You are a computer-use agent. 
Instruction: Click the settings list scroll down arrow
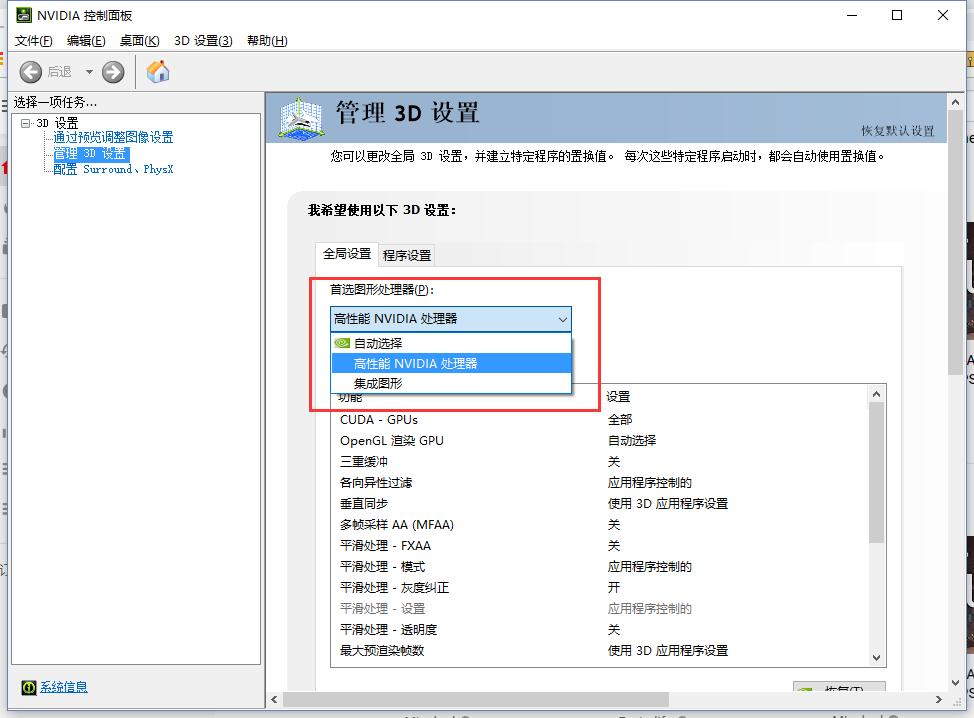(877, 657)
